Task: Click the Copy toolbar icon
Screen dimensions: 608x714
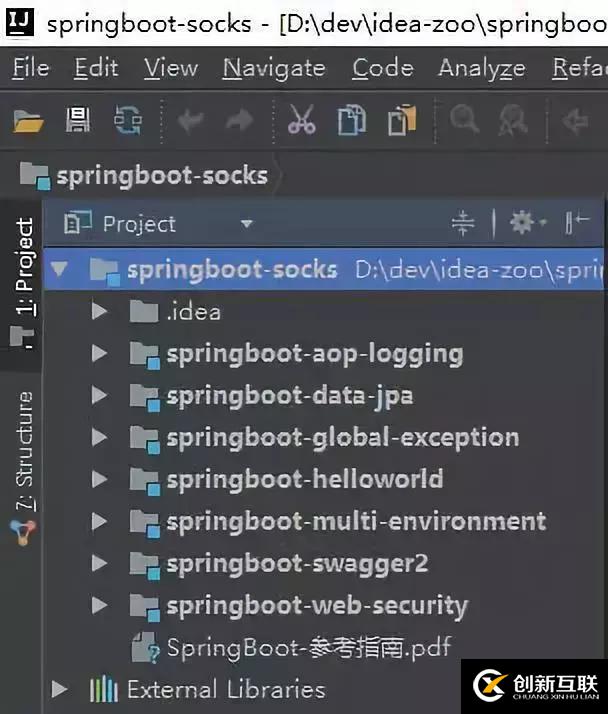Action: point(352,121)
